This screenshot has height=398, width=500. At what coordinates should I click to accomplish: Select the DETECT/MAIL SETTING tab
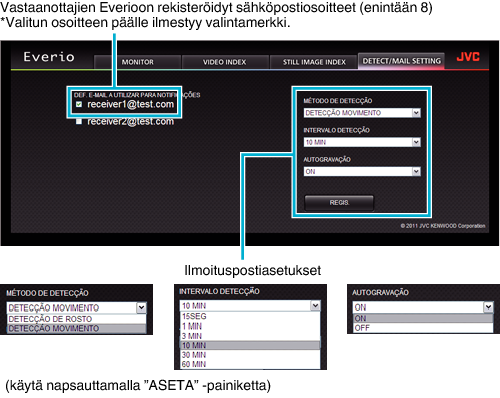tap(401, 61)
